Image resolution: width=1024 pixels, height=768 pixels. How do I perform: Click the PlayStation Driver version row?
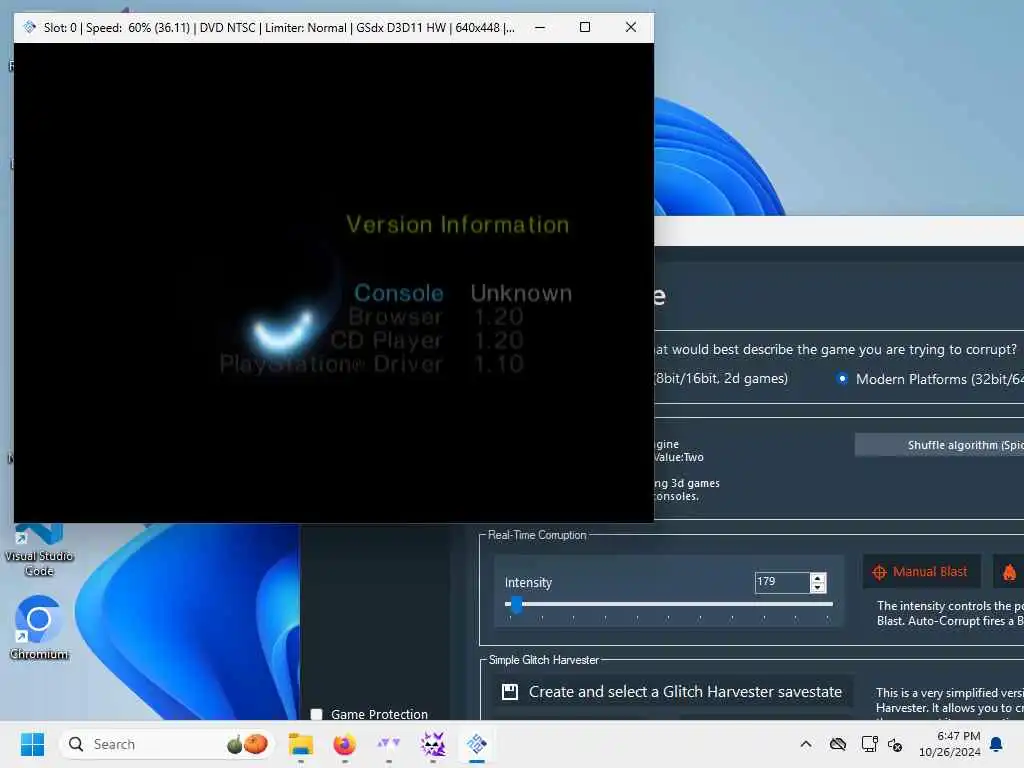[x=372, y=364]
